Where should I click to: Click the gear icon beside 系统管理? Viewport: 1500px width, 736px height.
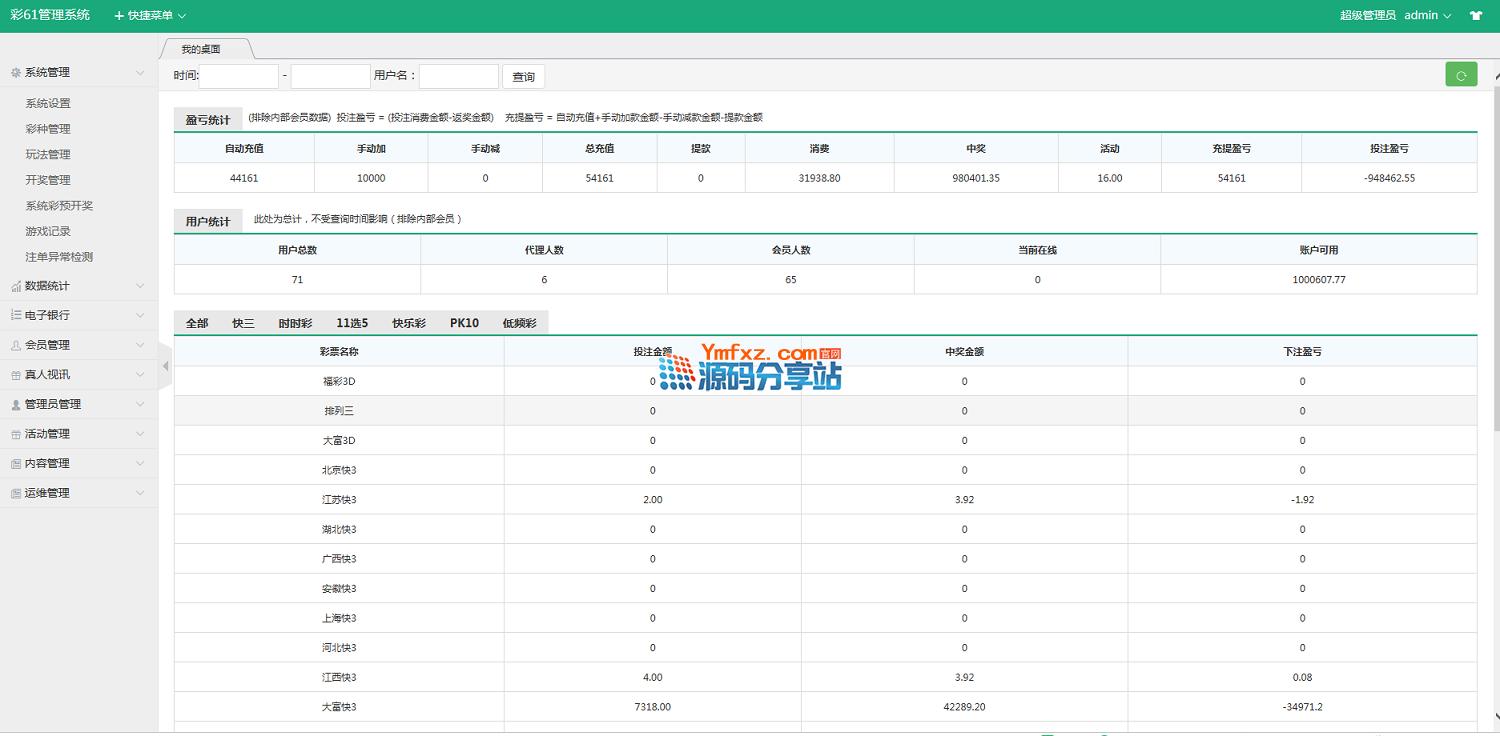click(15, 73)
